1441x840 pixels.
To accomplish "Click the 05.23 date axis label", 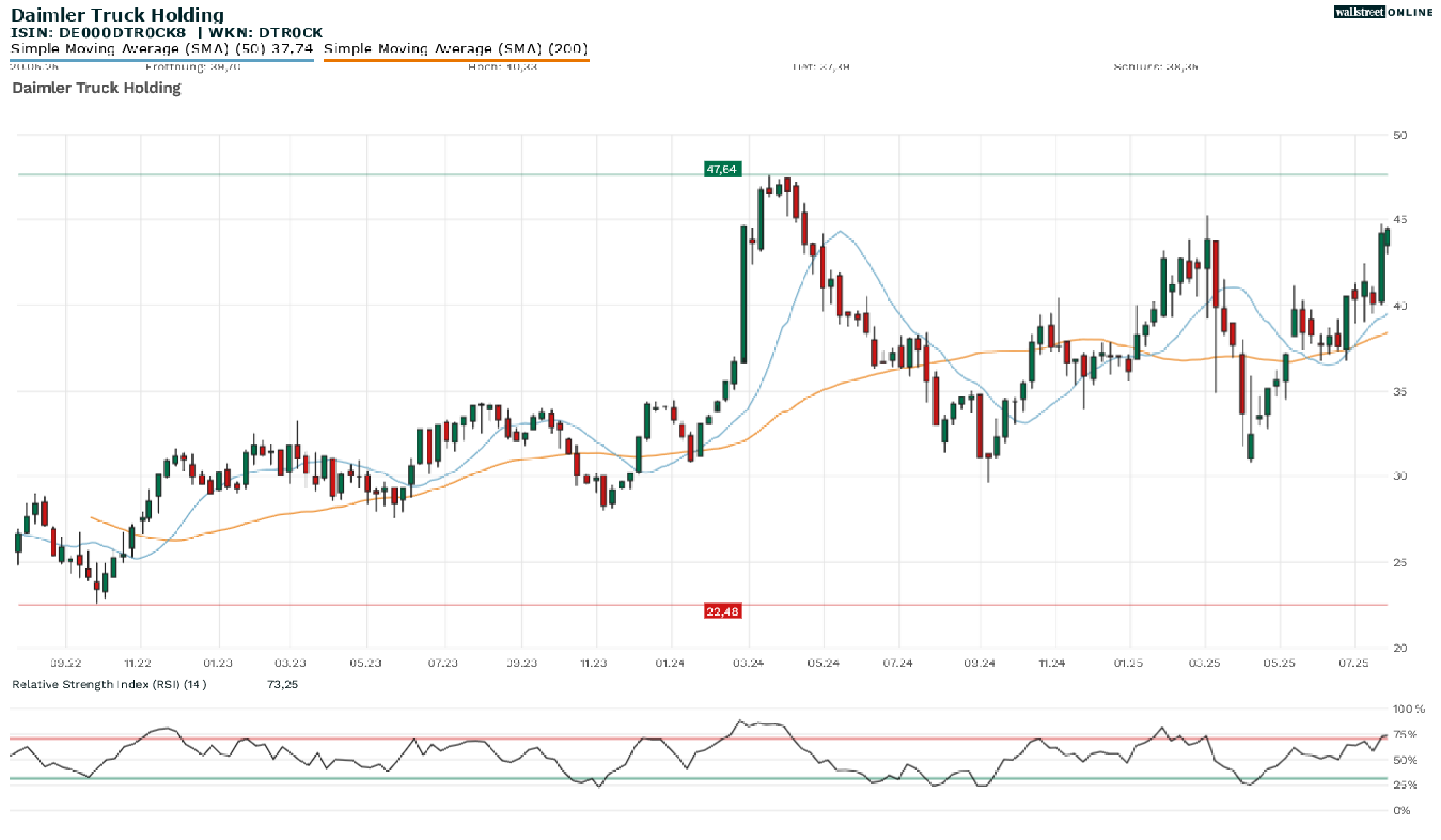I will tap(365, 663).
